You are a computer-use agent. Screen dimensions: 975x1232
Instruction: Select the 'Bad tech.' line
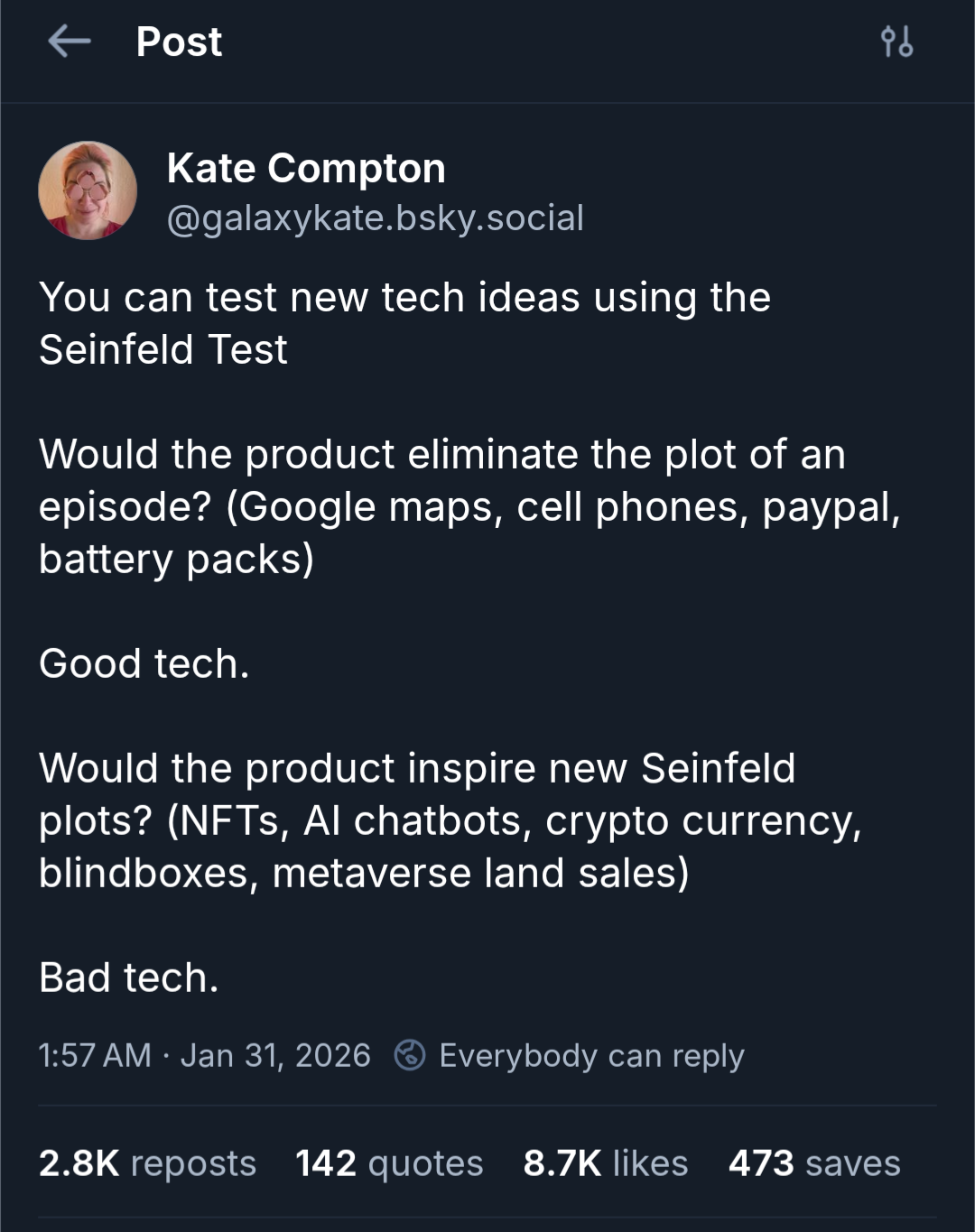pos(129,978)
